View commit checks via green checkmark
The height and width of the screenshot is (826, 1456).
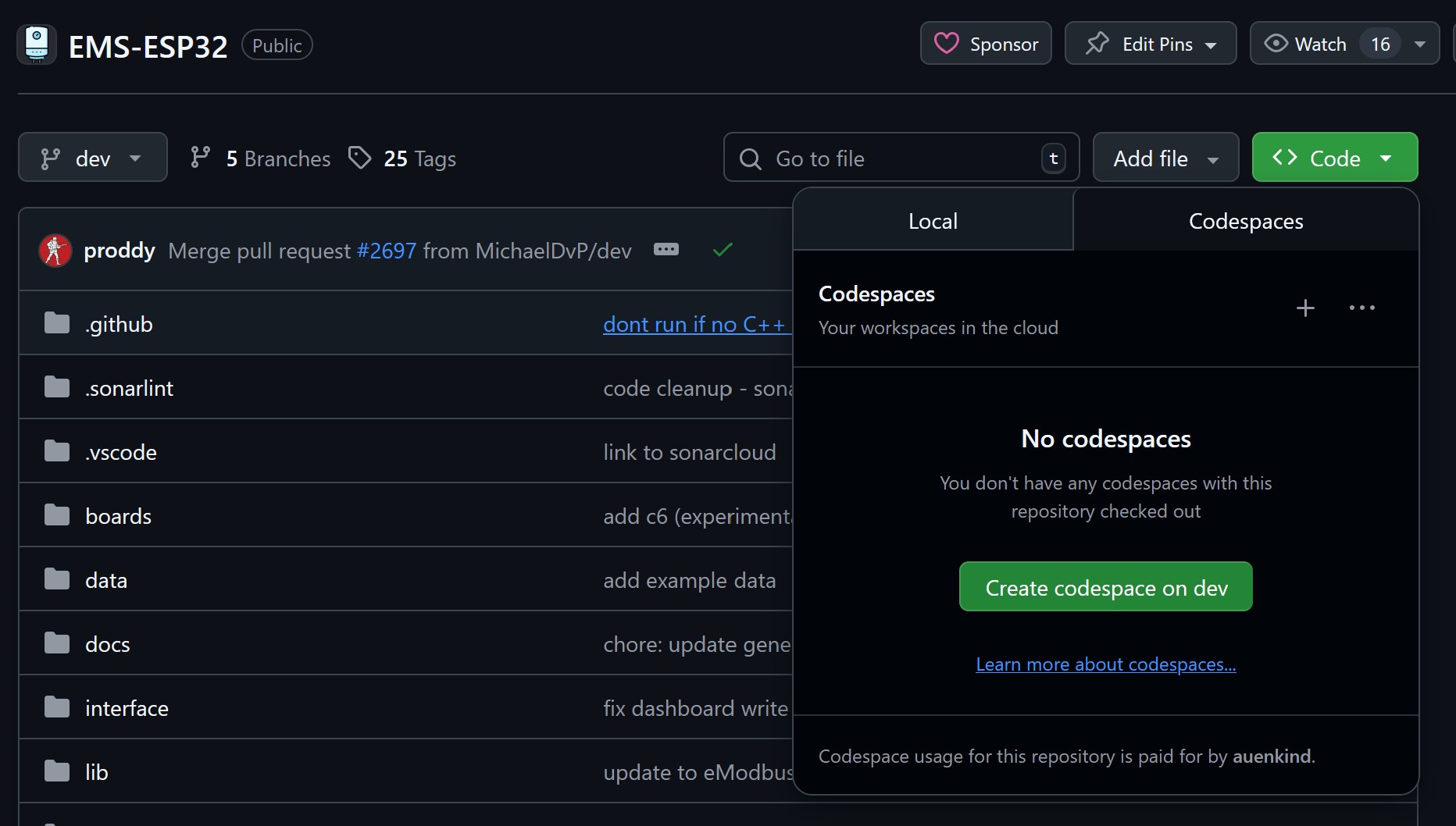pos(722,250)
